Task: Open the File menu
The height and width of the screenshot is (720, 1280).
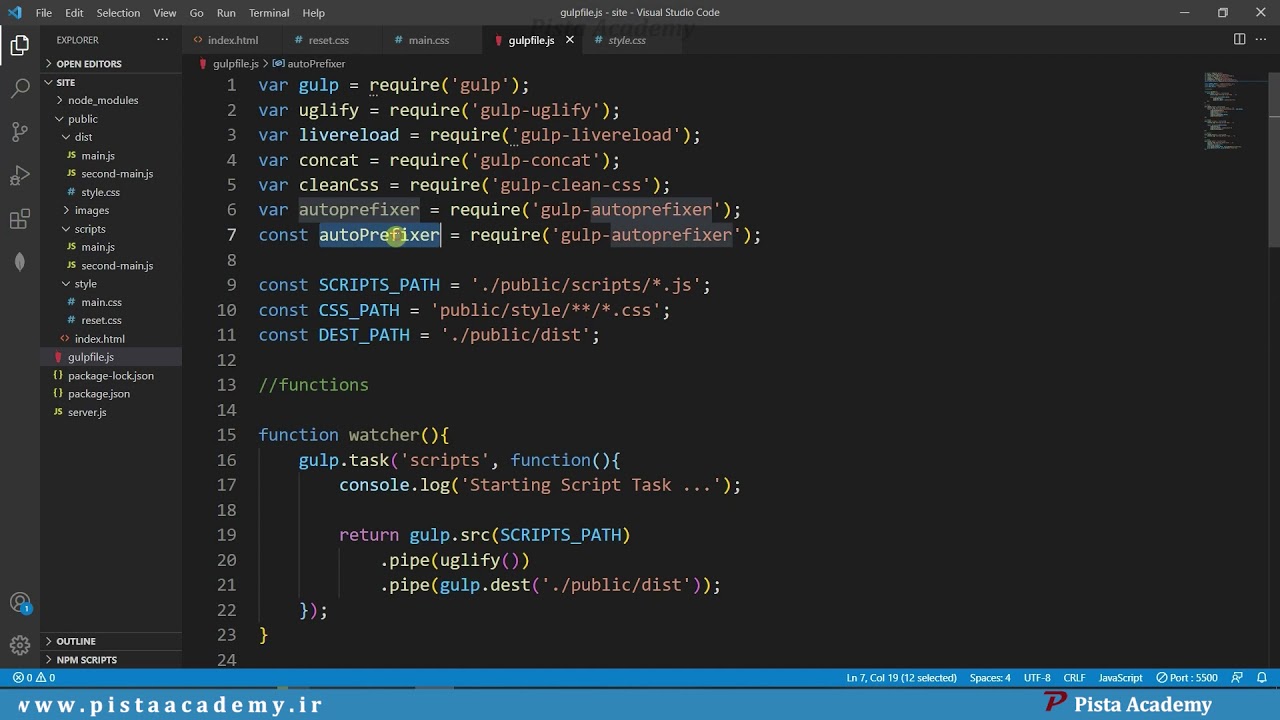Action: point(44,13)
